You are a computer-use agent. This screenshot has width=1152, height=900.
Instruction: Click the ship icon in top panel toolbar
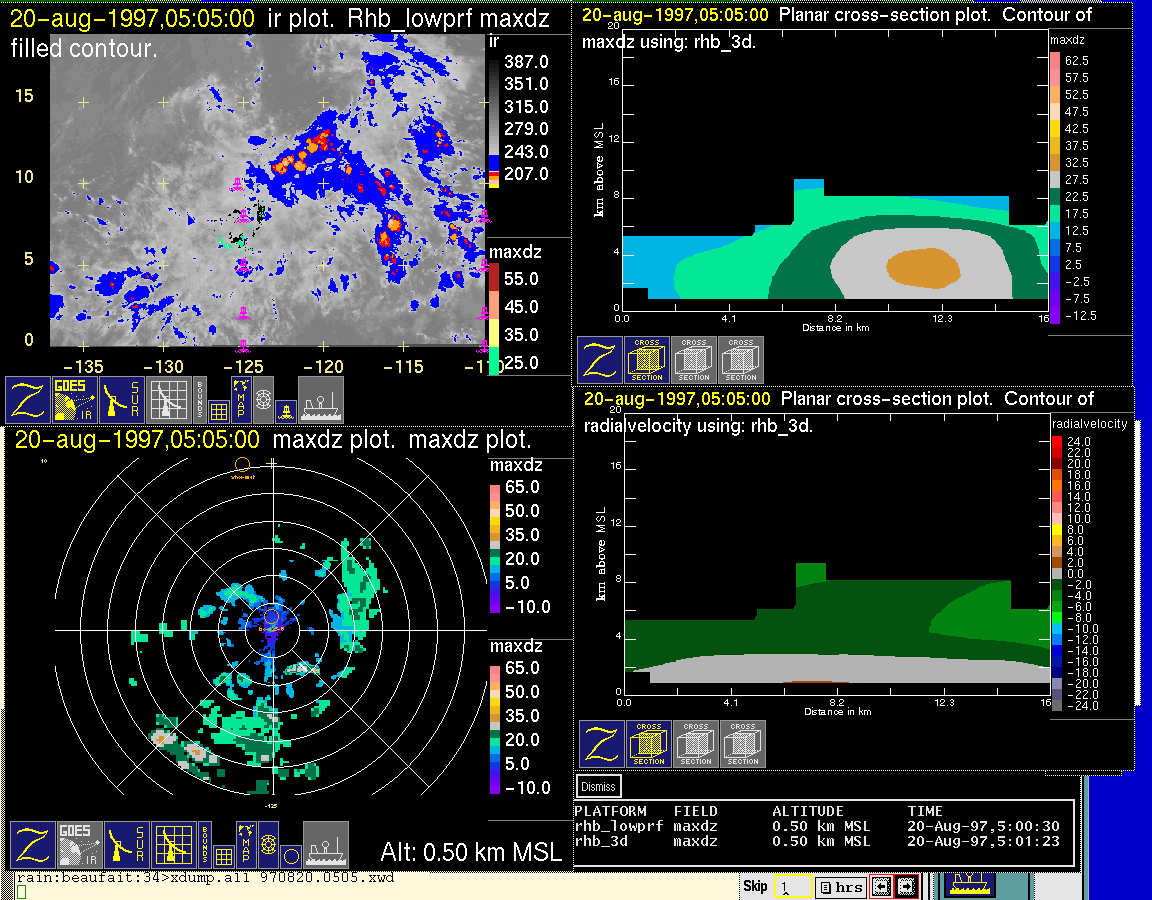(322, 400)
